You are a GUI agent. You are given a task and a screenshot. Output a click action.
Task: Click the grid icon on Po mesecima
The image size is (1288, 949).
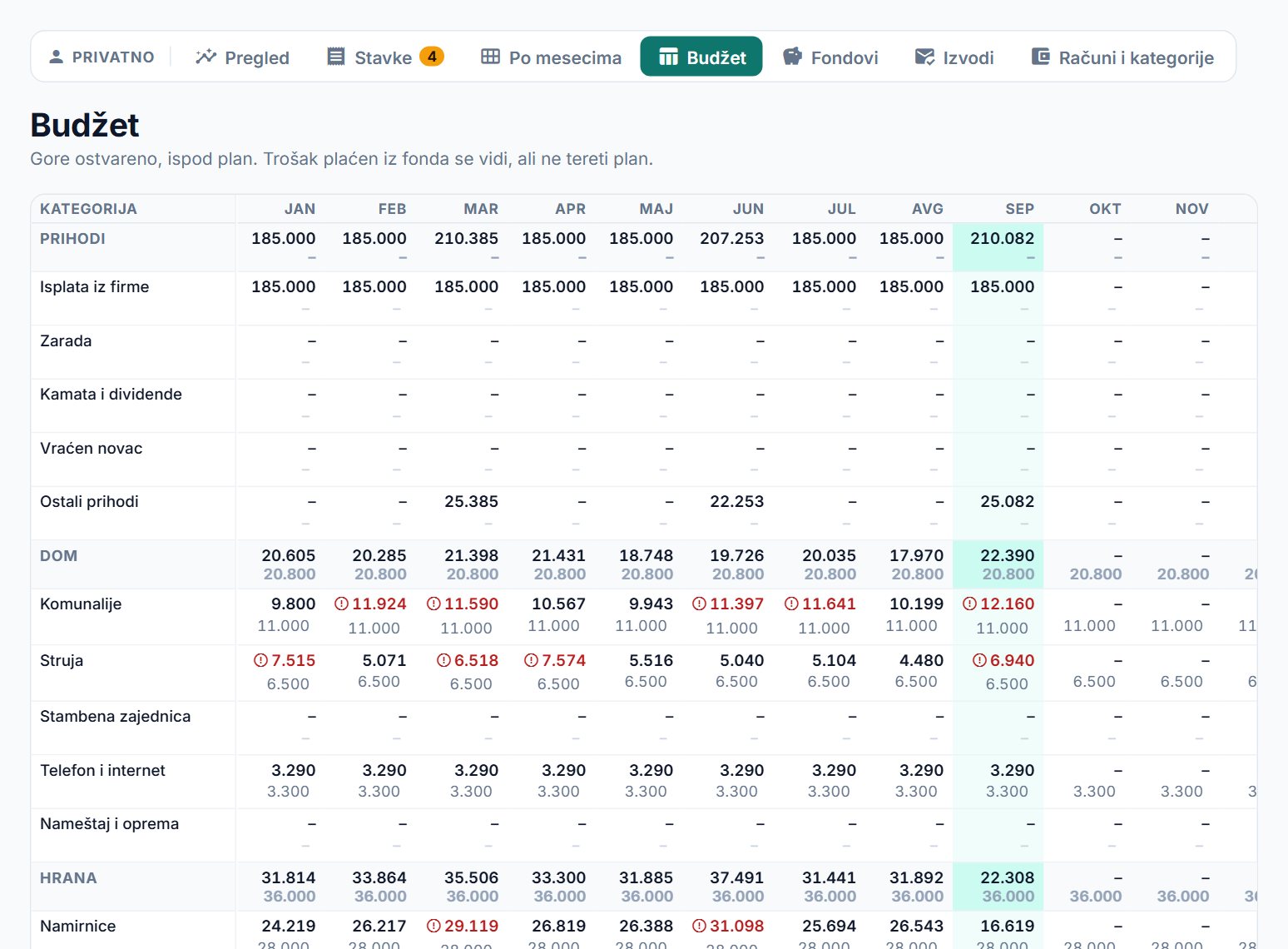[x=491, y=57]
